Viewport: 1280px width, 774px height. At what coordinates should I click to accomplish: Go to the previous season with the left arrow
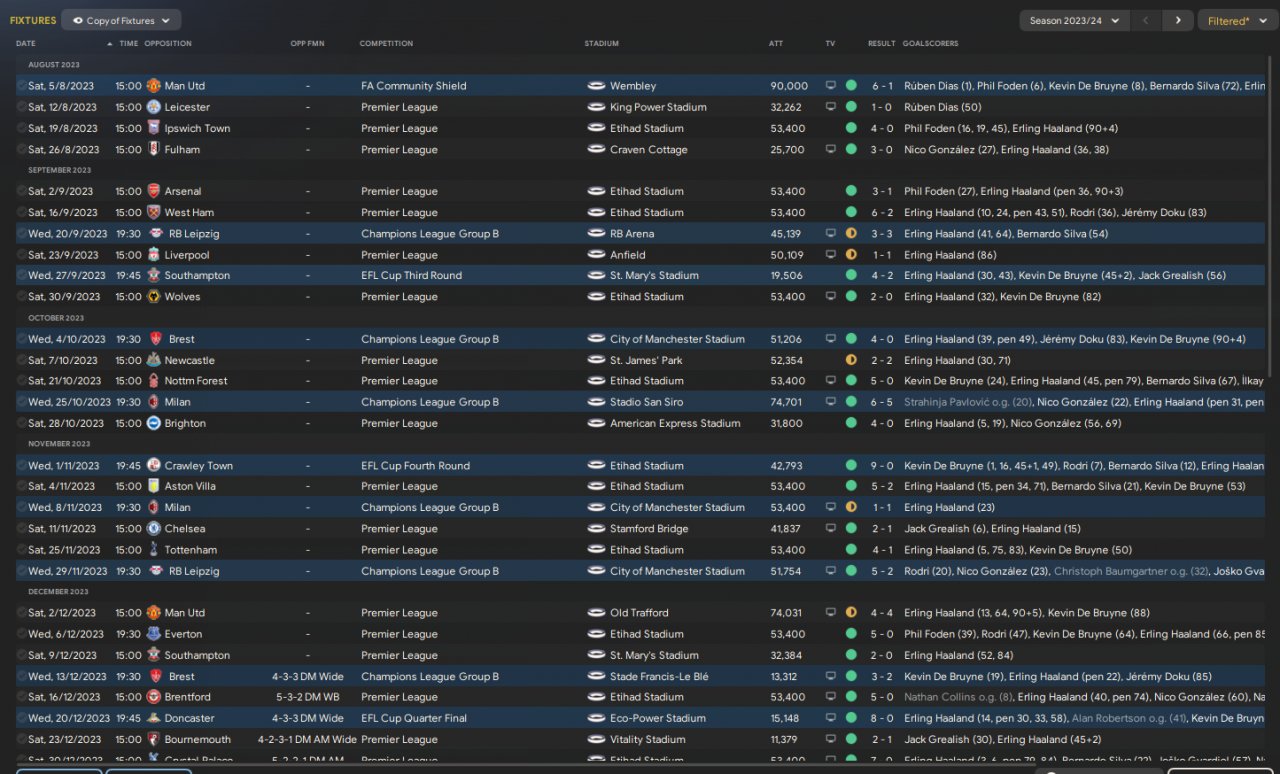point(1147,20)
